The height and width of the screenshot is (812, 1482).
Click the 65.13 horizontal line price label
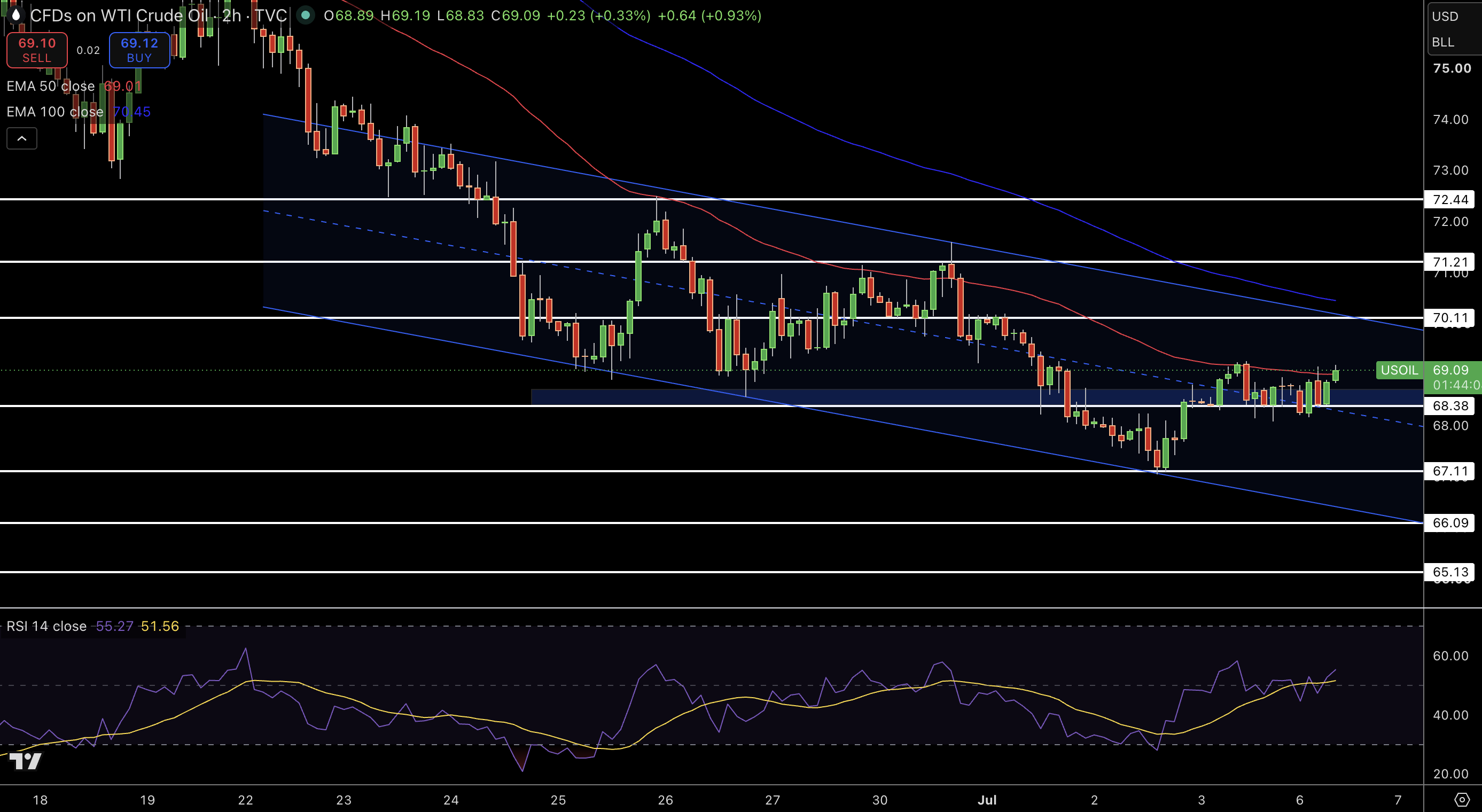coord(1450,572)
